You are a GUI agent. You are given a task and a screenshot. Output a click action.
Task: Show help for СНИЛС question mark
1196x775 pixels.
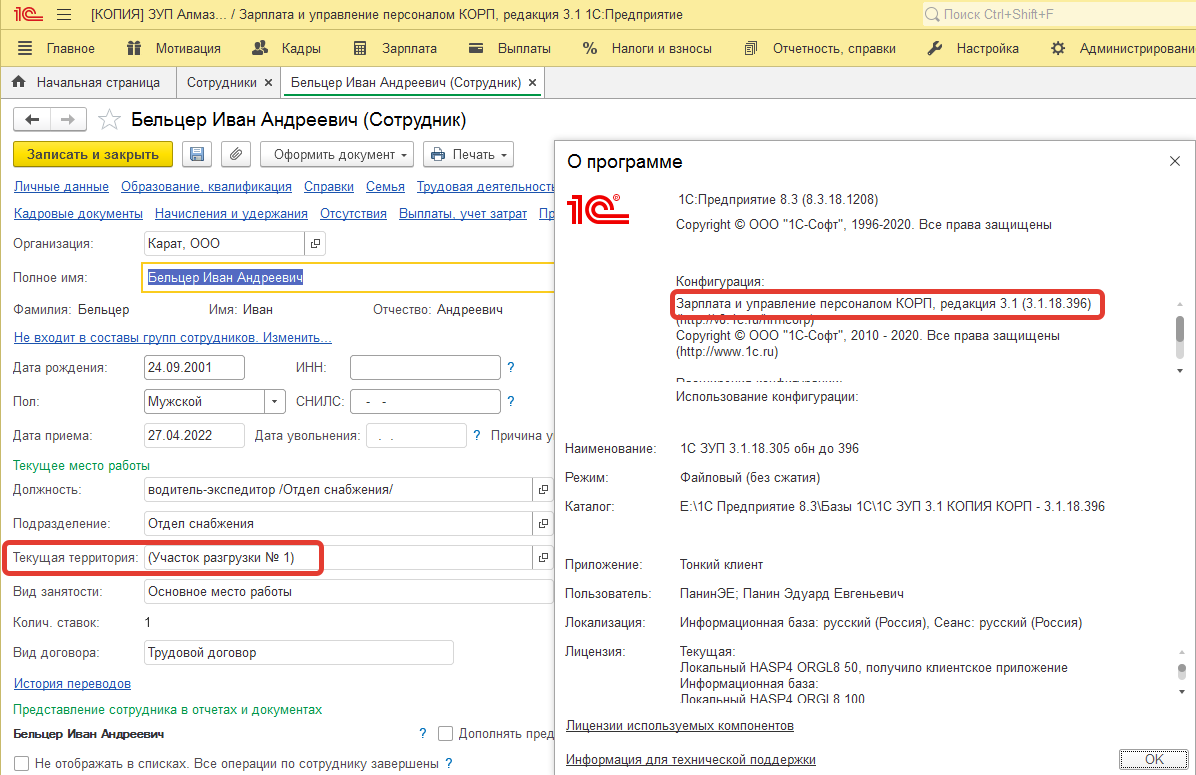511,401
